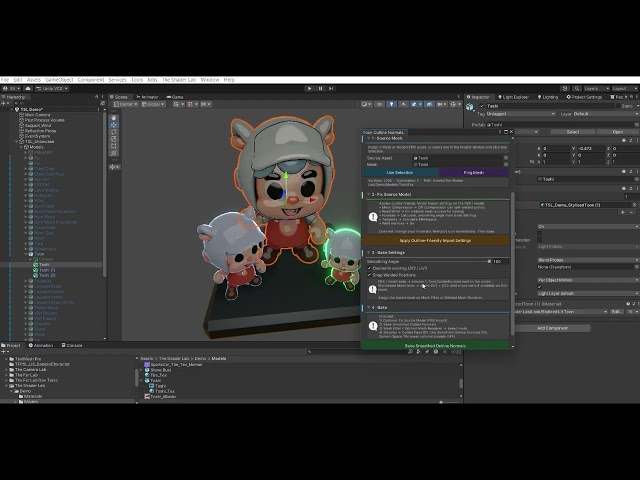Toggle the 2D scene view button
640x480 pixels.
tap(380, 104)
